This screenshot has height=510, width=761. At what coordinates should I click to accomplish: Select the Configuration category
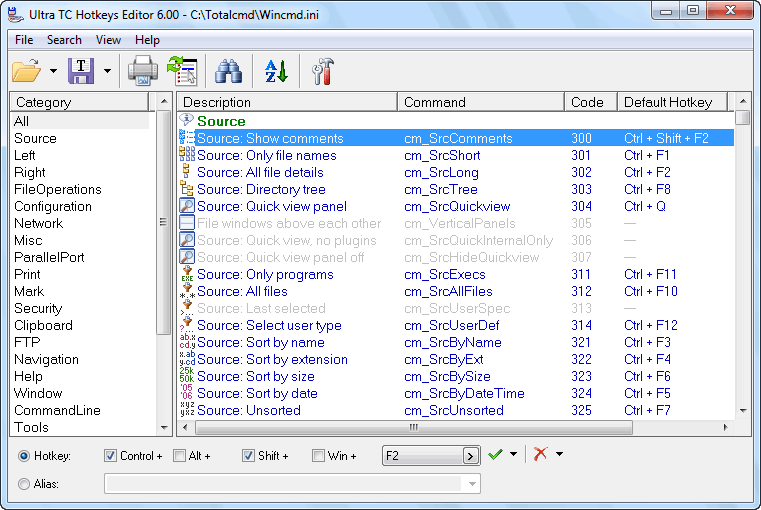pyautogui.click(x=53, y=206)
